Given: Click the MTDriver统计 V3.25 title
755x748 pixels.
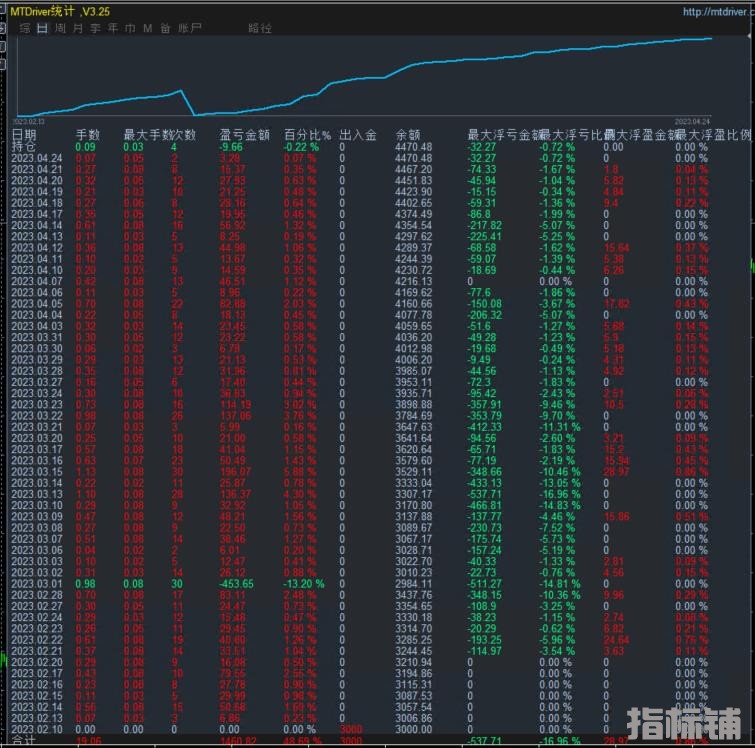Looking at the screenshot, I should tap(60, 11).
